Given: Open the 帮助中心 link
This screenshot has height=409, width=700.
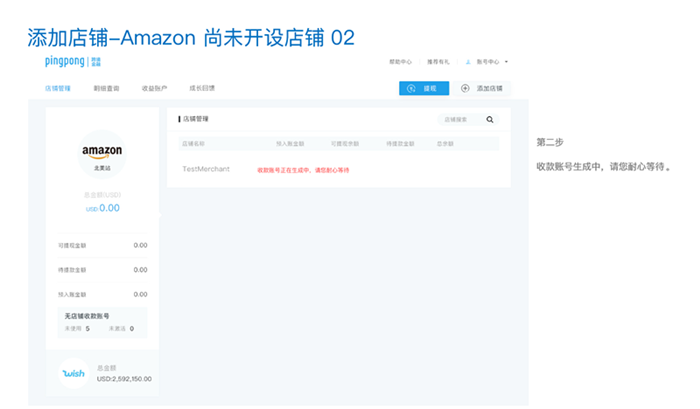Looking at the screenshot, I should [x=400, y=62].
